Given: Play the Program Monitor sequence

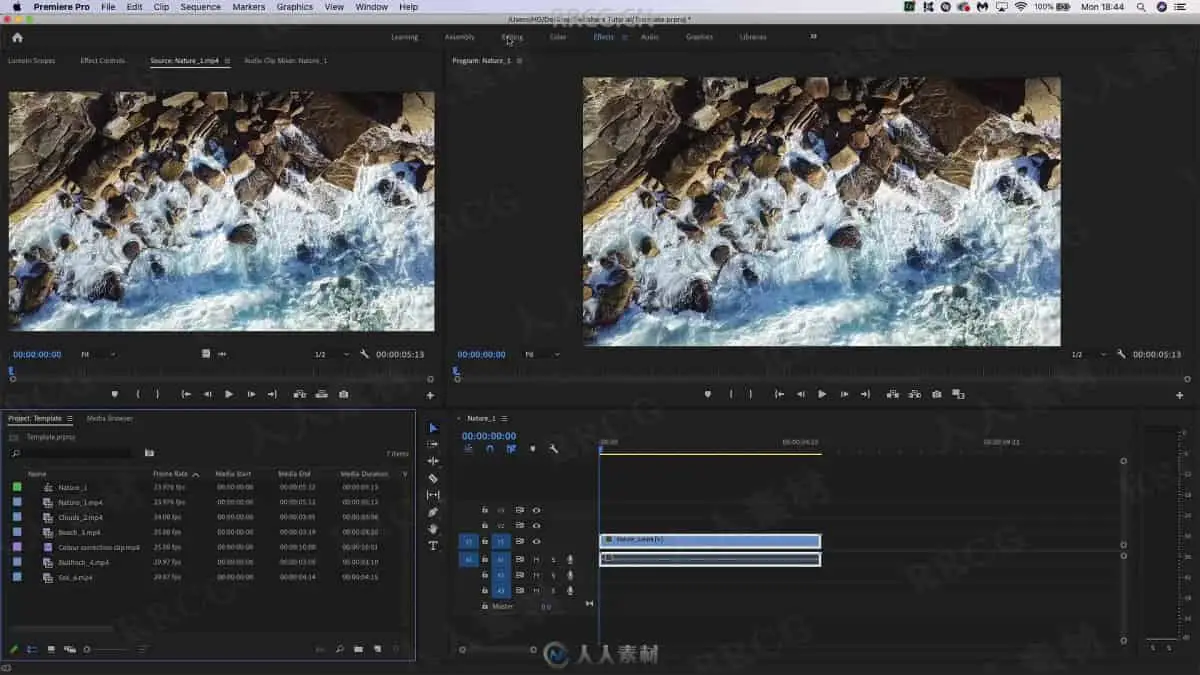Looking at the screenshot, I should (x=822, y=394).
